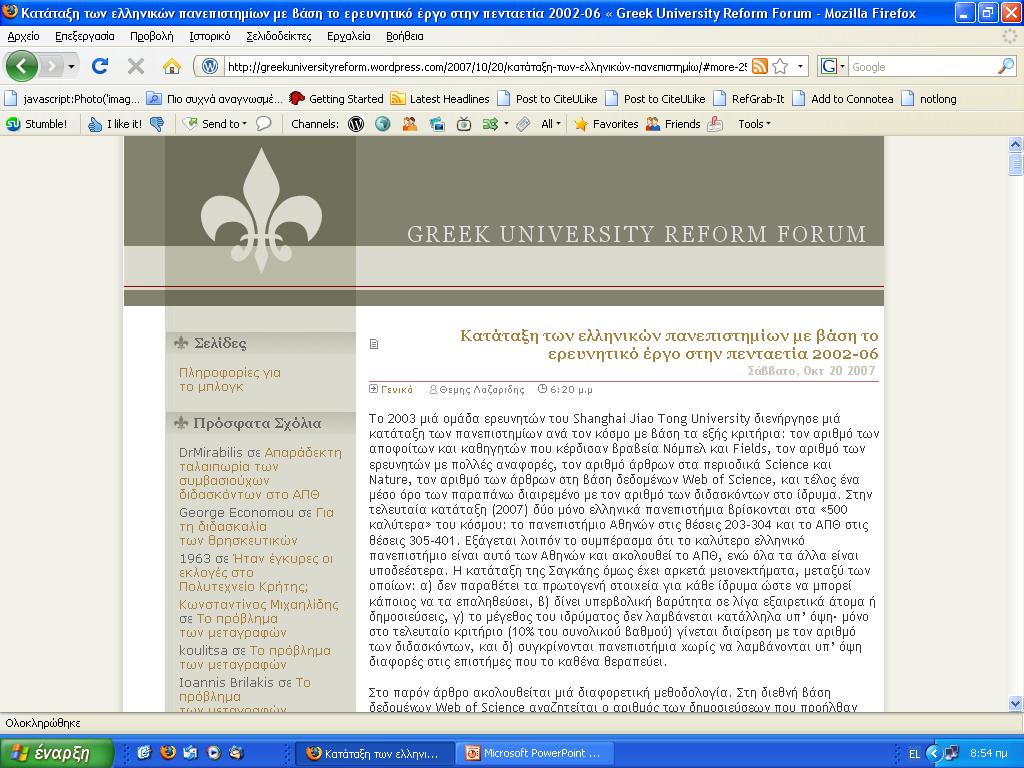Click the URL address field
The height and width of the screenshot is (768, 1024).
tap(486, 67)
